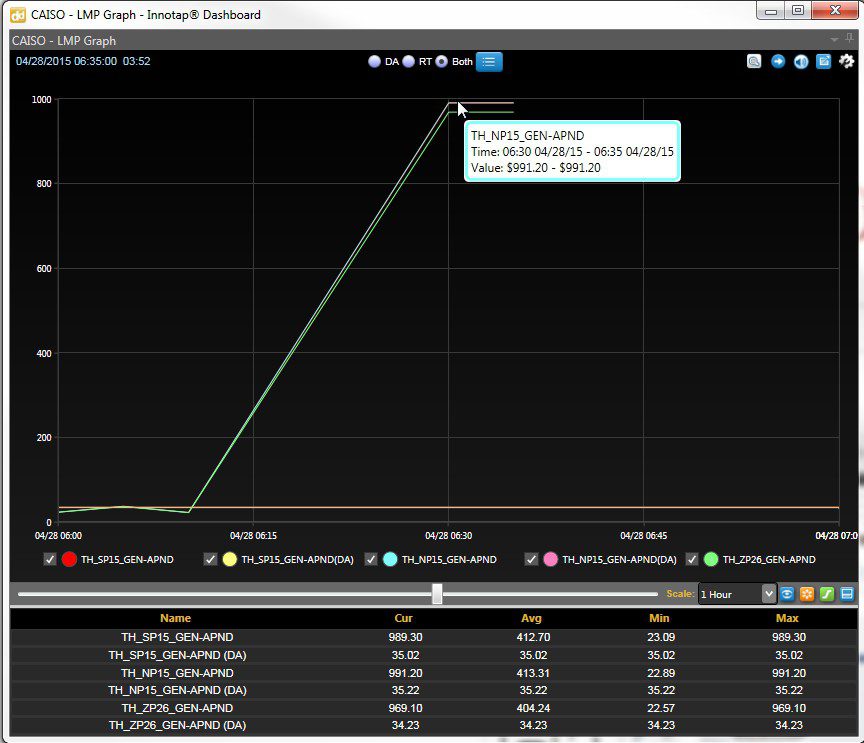Click the TH_NP15_GEN-APND(DA) legend label
Viewport: 864px width, 743px height.
point(619,559)
